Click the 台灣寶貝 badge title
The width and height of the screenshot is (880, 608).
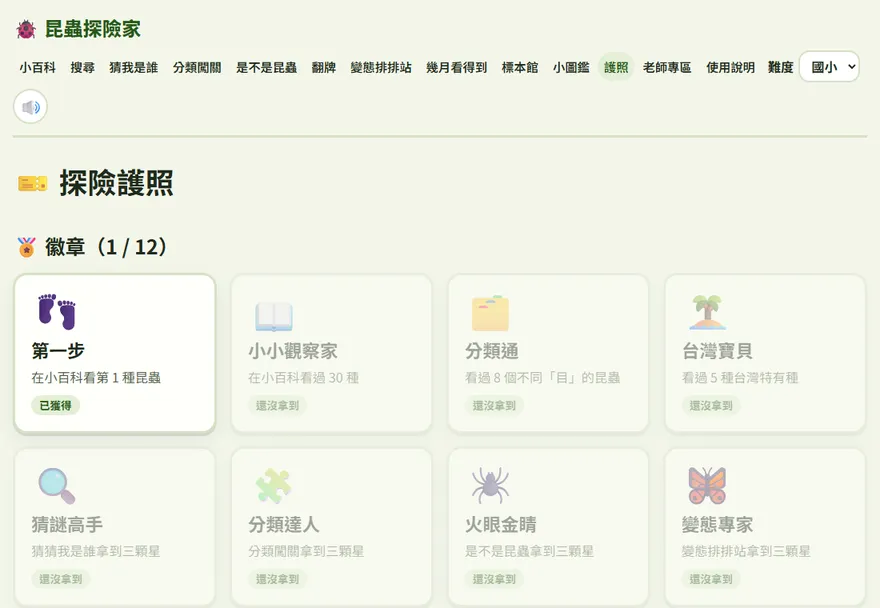coord(717,351)
